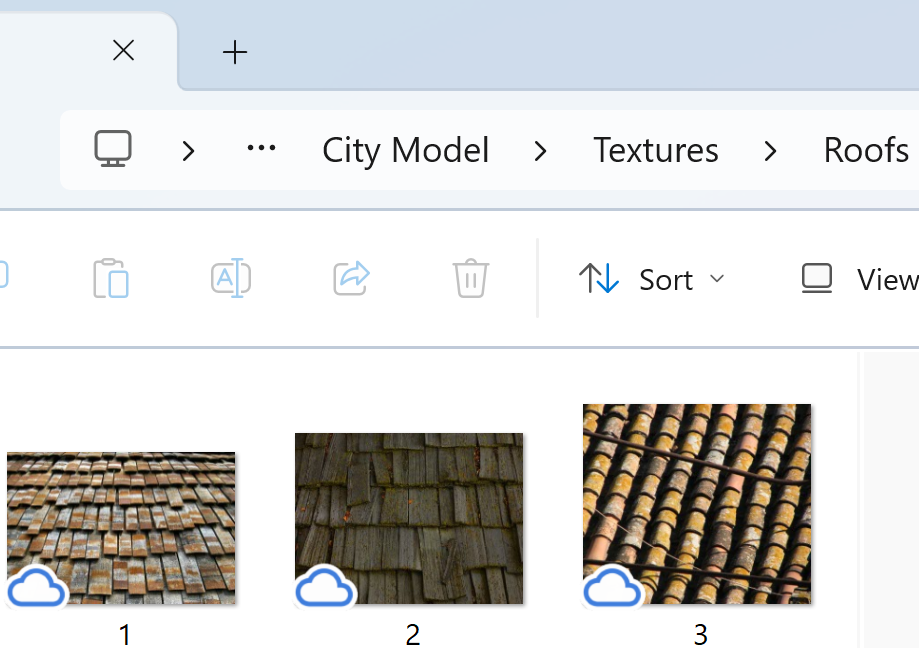This screenshot has width=919, height=648.
Task: Click cloud sync icon on image 1
Action: [x=36, y=587]
